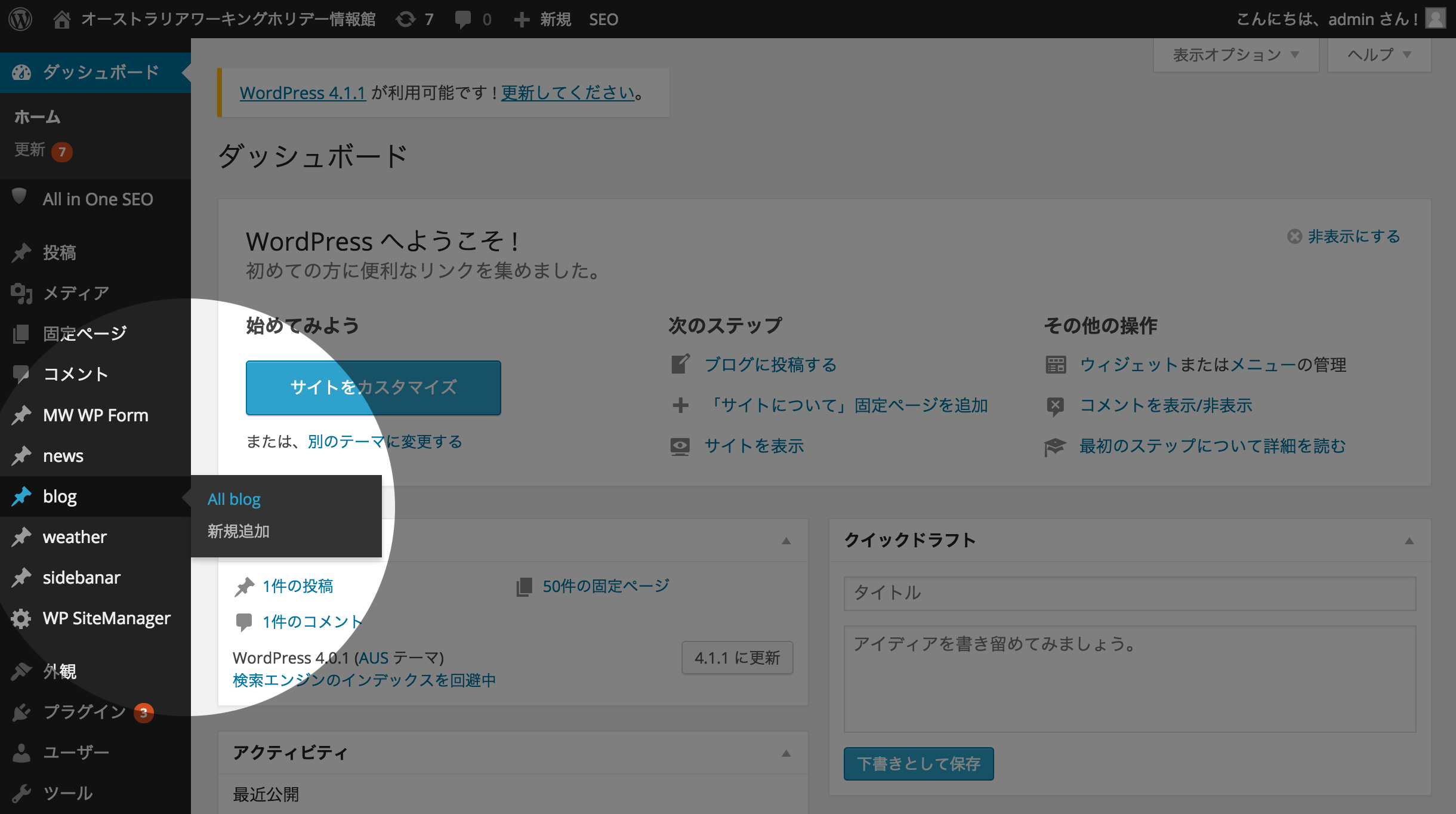Screen dimensions: 1456x814
Task: Open comments bubble icon in admin bar
Action: (462, 19)
